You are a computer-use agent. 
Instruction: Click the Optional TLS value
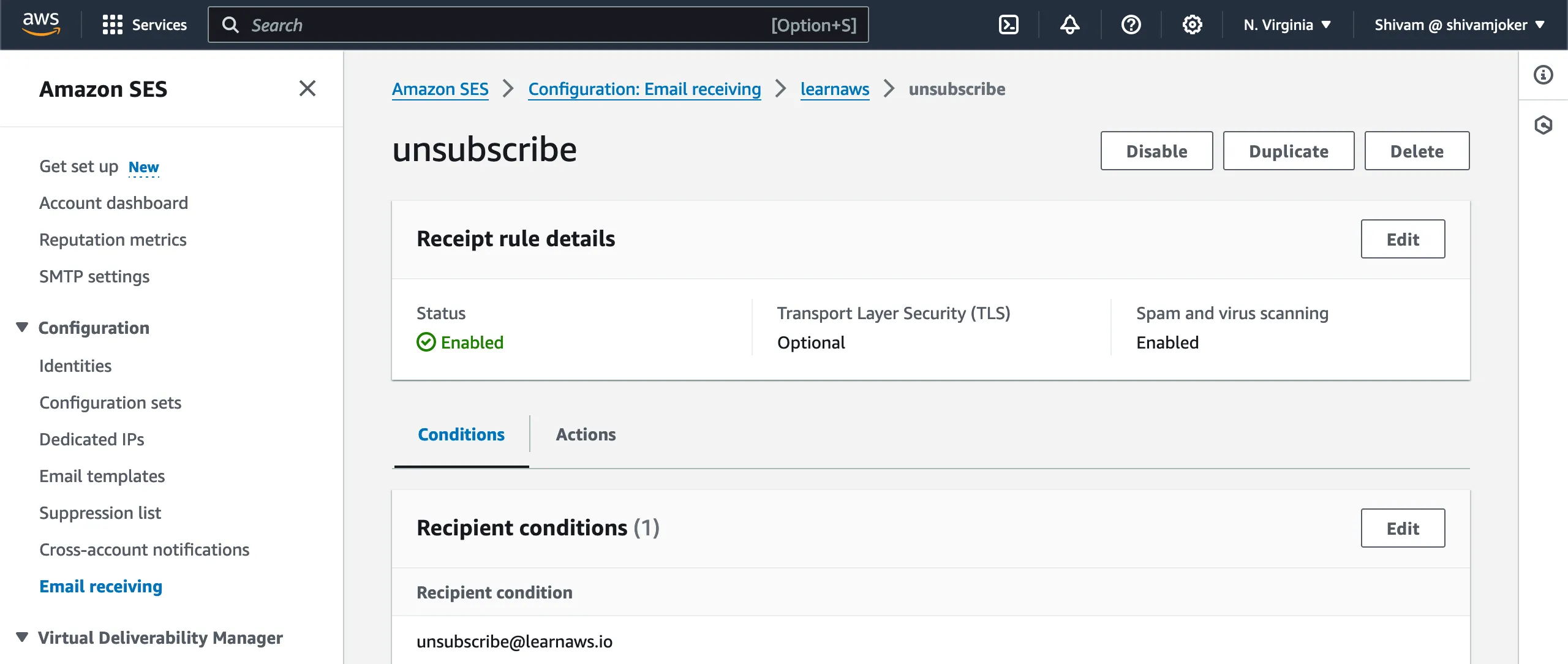pyautogui.click(x=811, y=342)
